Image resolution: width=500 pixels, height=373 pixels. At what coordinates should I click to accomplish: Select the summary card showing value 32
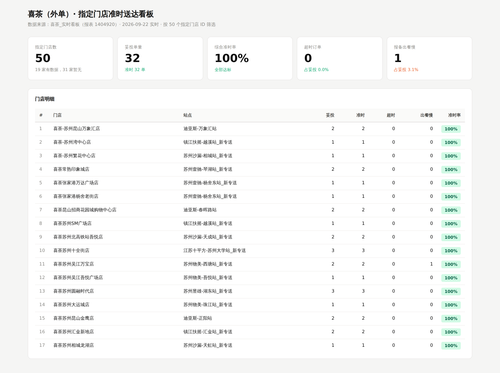[x=160, y=58]
